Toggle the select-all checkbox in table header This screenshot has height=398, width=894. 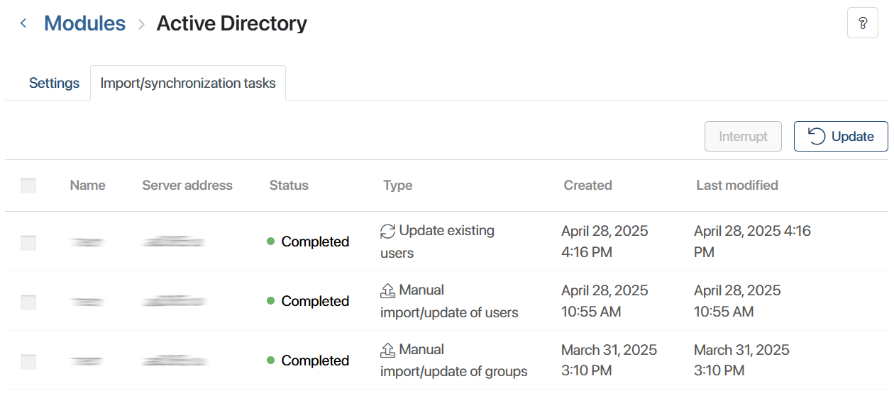pos(29,185)
